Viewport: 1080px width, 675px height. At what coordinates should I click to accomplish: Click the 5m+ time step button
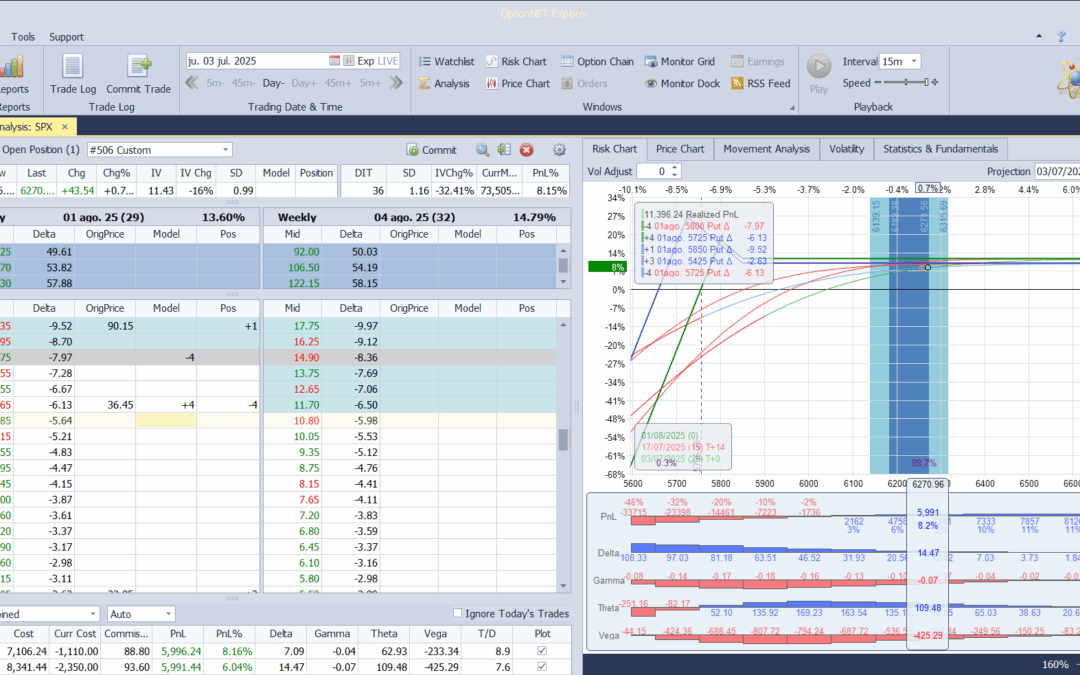[x=370, y=83]
